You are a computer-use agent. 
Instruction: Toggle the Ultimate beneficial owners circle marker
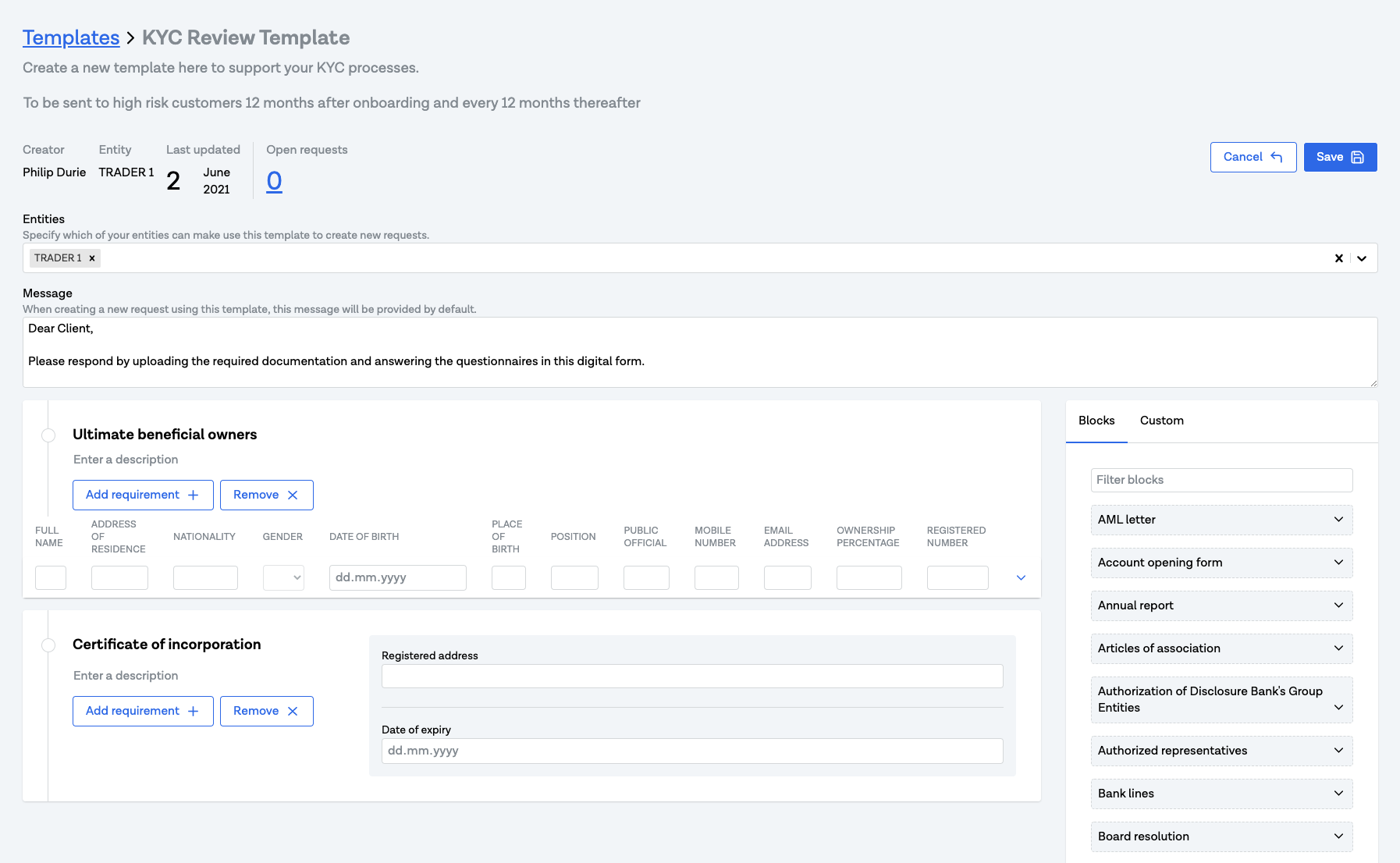point(48,435)
